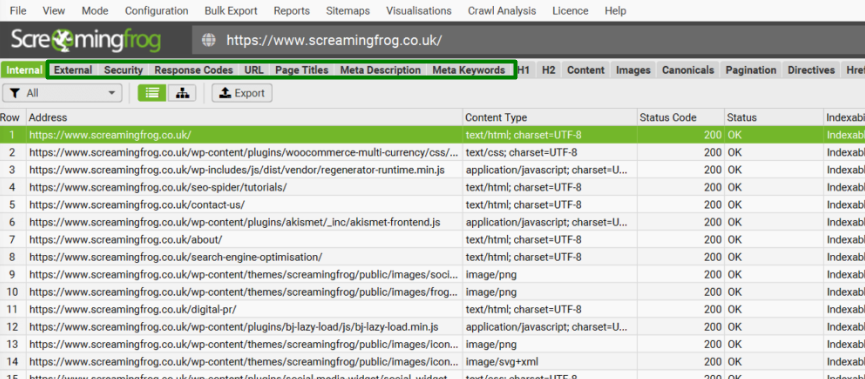Sort by the Address column header

244,118
